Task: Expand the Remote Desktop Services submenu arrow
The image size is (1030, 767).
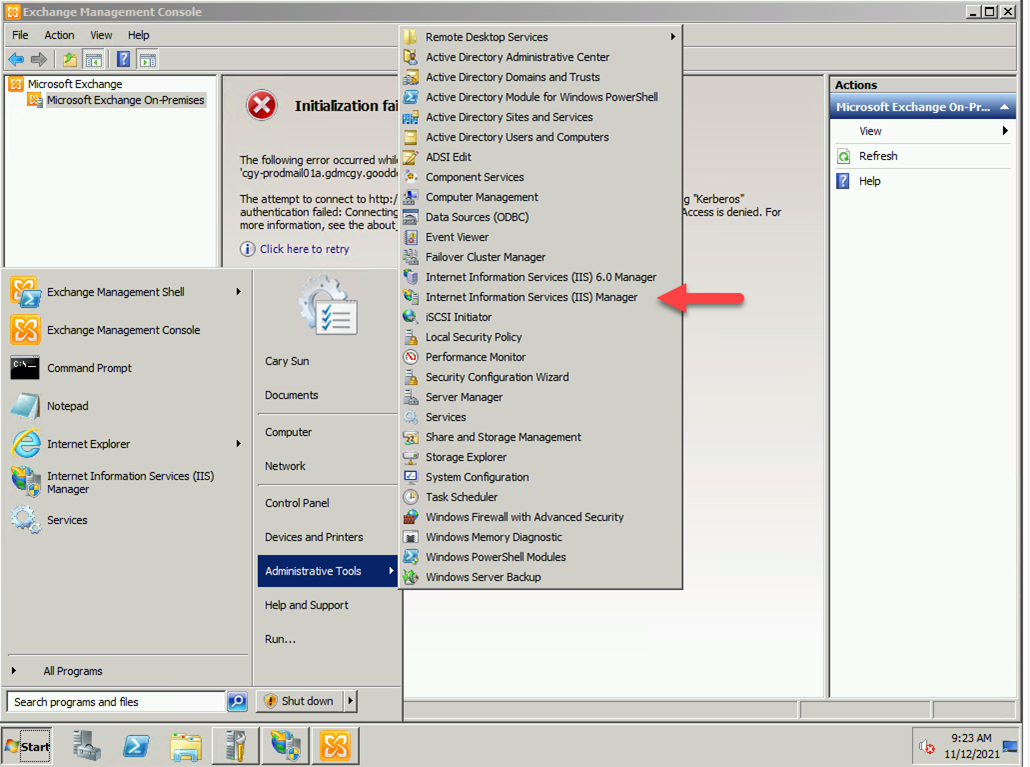Action: click(673, 37)
